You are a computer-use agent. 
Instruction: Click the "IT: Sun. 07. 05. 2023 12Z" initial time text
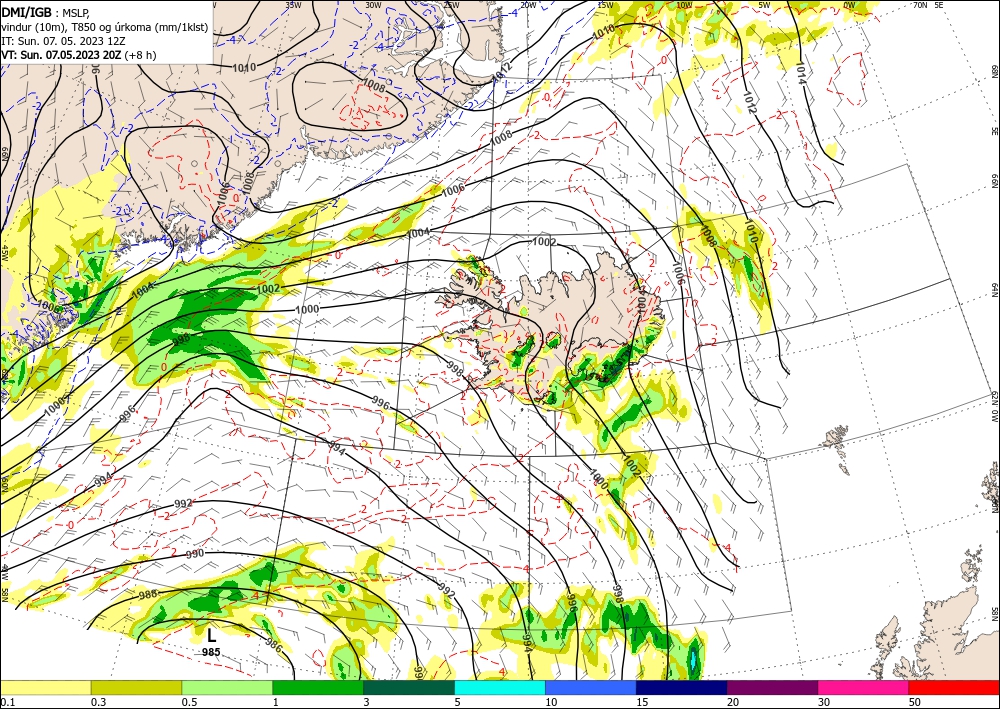tap(64, 41)
